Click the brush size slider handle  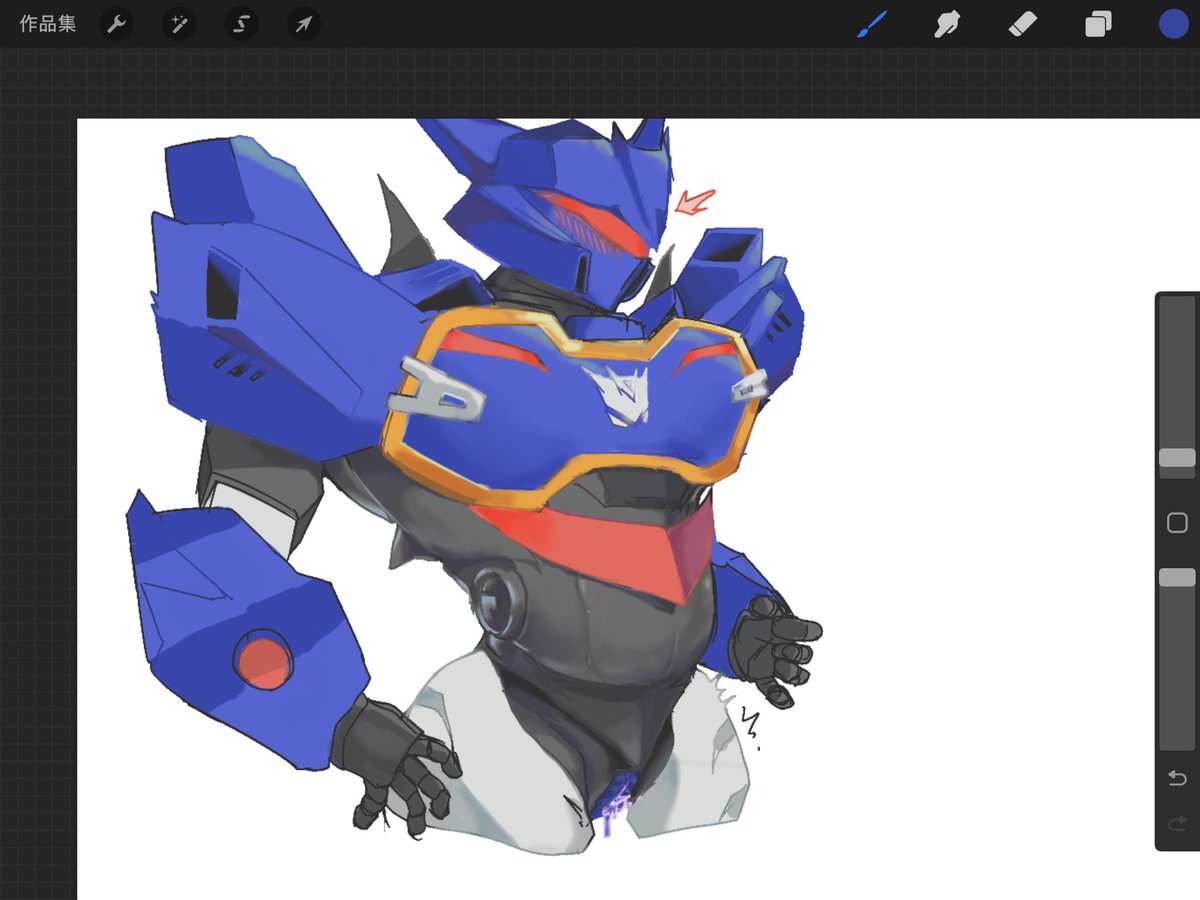click(x=1177, y=457)
